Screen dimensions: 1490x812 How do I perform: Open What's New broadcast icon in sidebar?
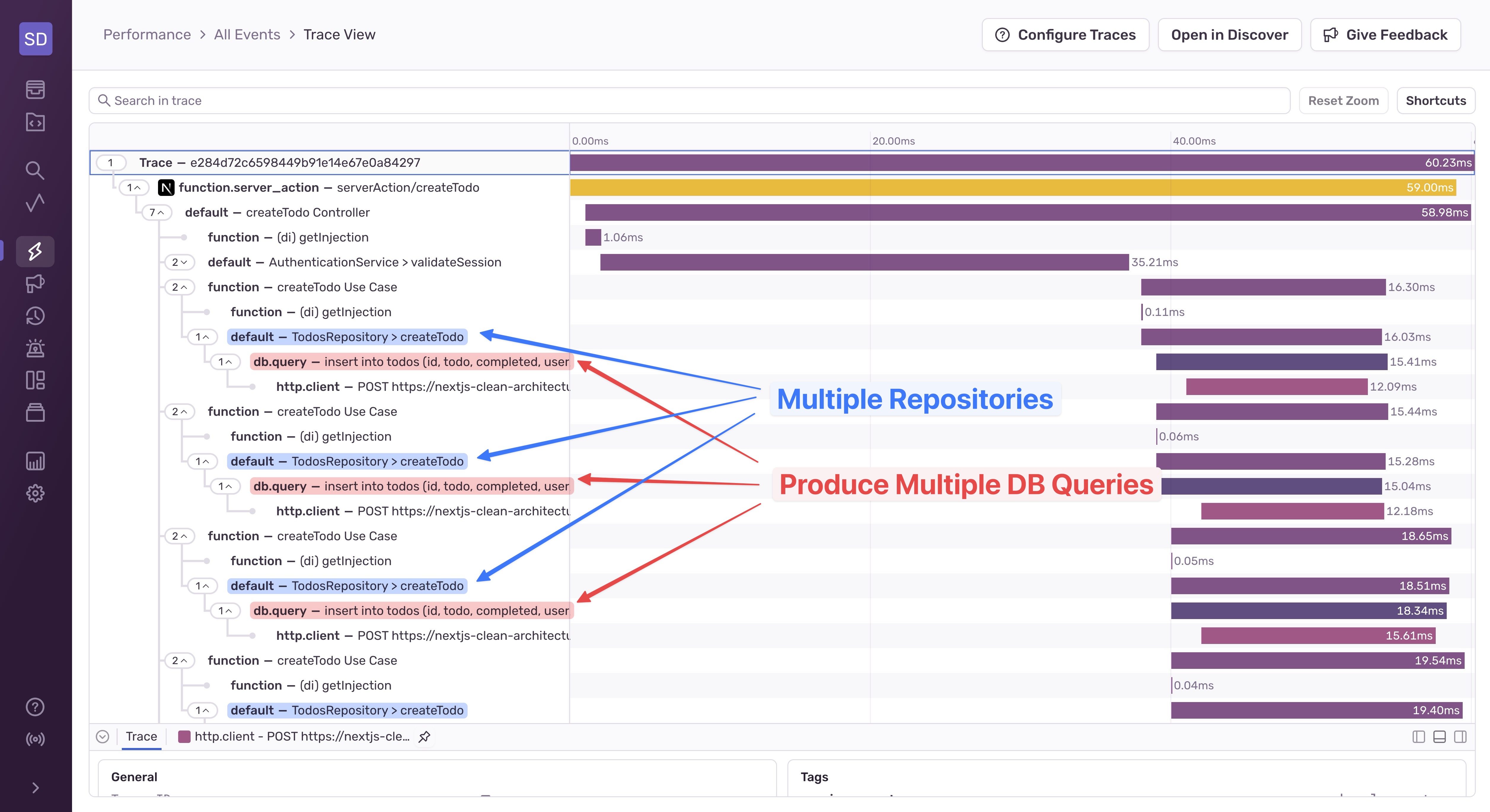pyautogui.click(x=35, y=739)
